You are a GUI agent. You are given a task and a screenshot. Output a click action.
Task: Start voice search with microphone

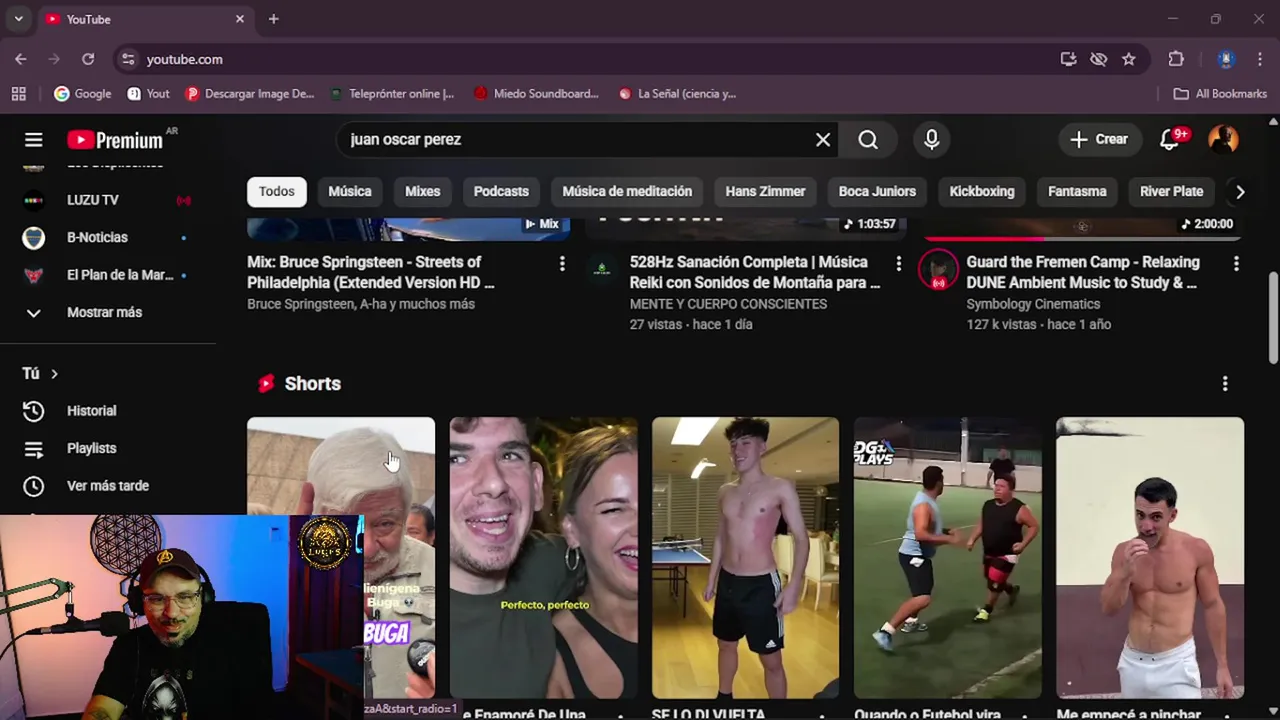pos(932,140)
